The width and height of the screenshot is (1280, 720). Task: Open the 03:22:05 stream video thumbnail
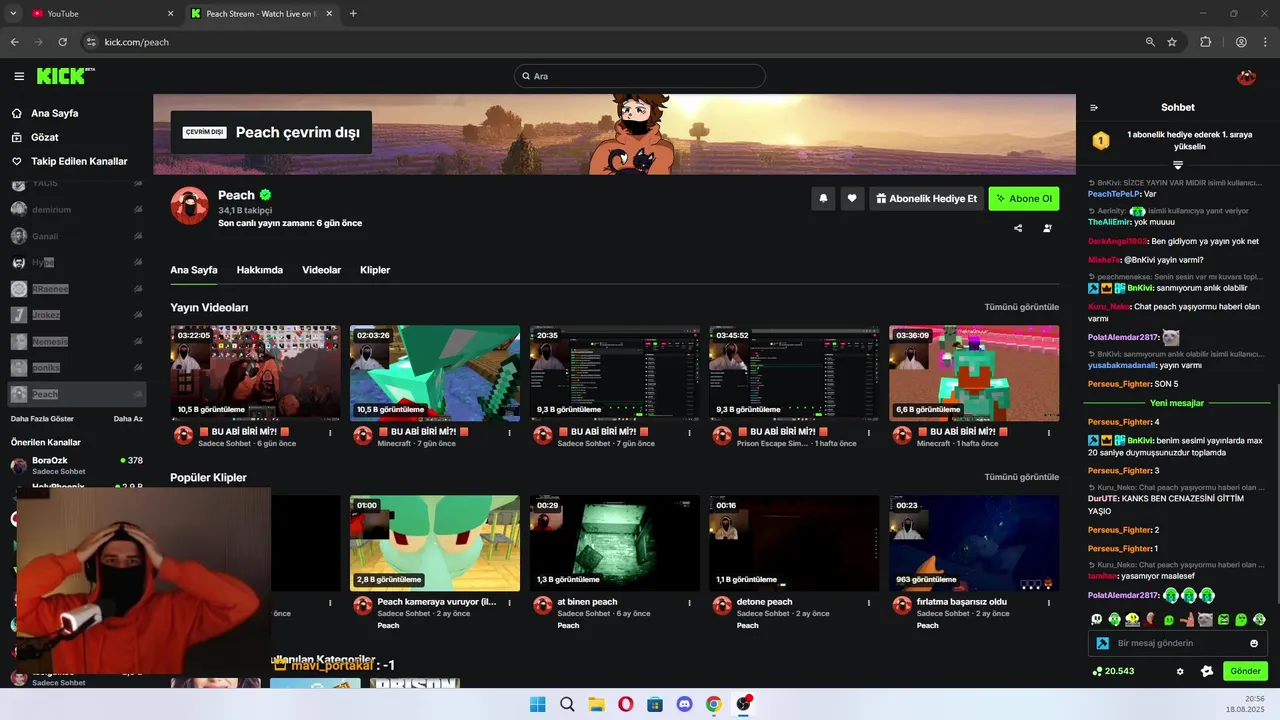(x=255, y=373)
